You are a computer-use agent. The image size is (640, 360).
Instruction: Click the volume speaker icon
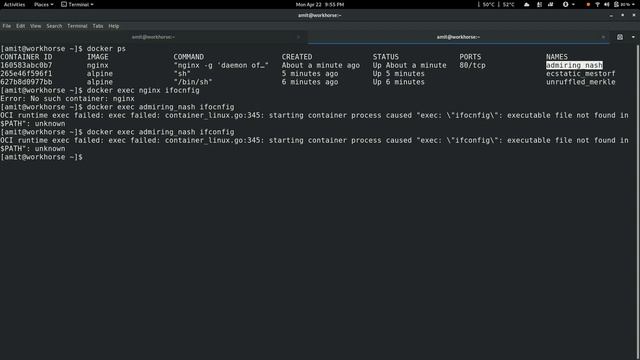coord(607,4)
